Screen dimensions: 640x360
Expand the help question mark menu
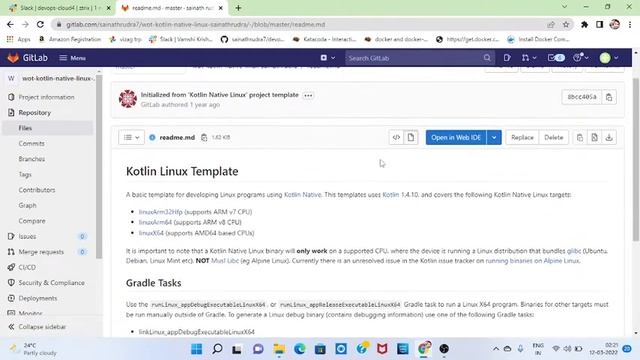[580, 58]
